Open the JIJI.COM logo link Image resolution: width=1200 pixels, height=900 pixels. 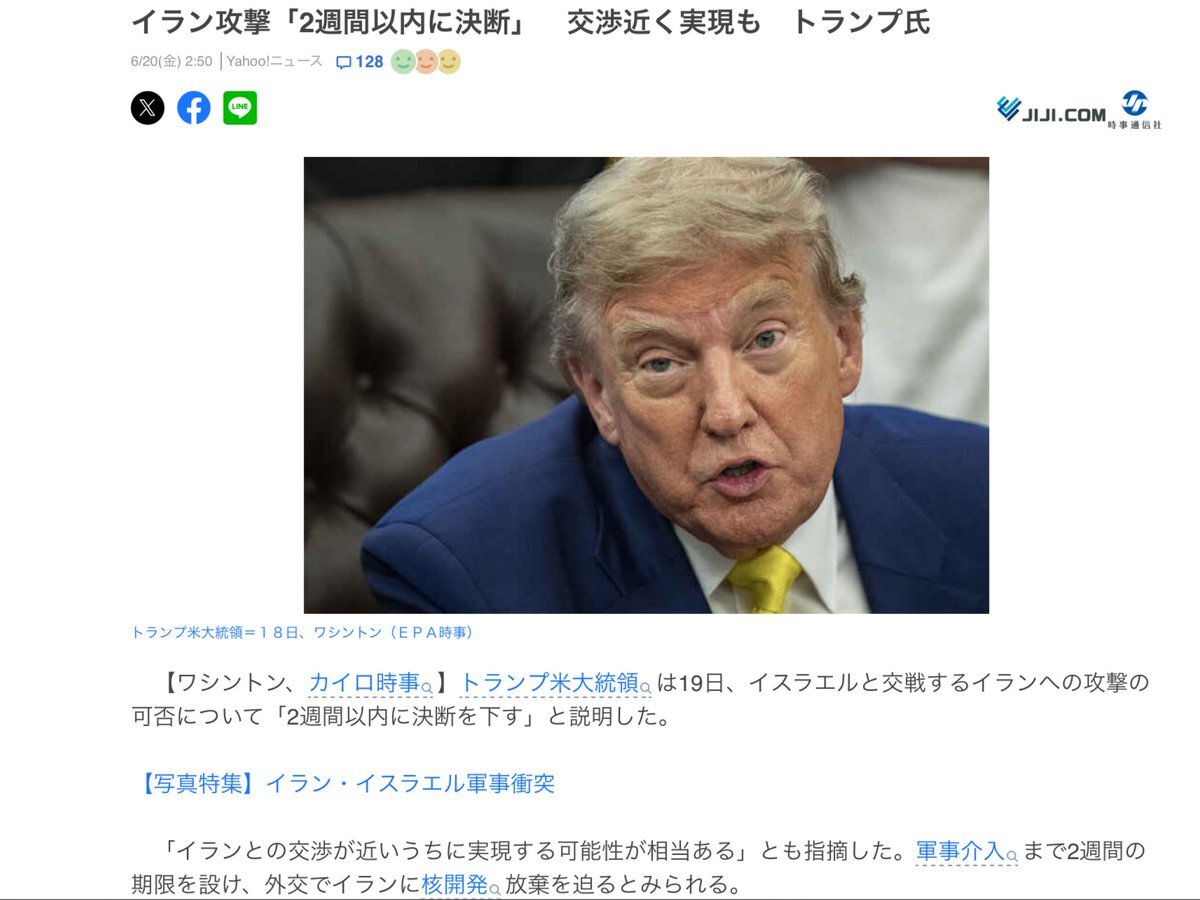1052,110
